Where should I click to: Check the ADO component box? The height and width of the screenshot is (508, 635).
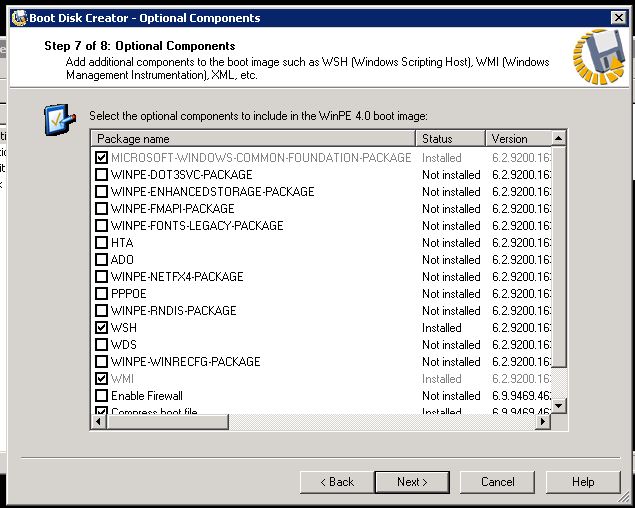coord(101,259)
